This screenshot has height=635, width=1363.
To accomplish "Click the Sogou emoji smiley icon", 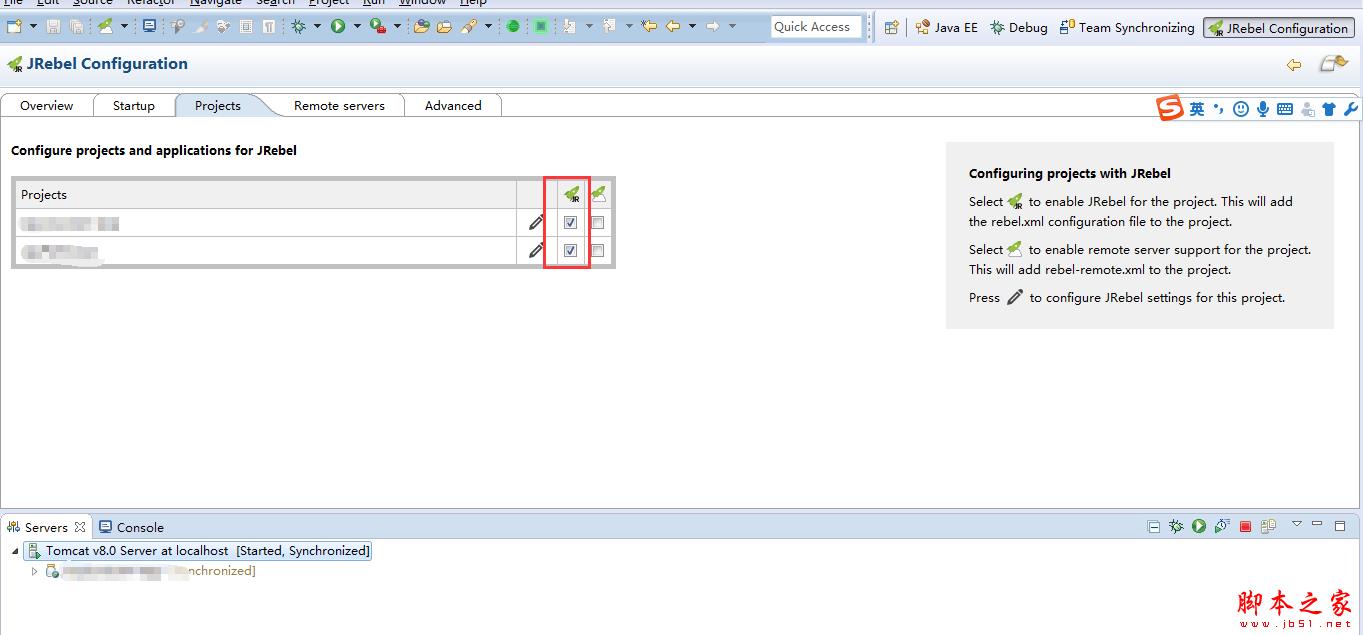I will pyautogui.click(x=1241, y=109).
